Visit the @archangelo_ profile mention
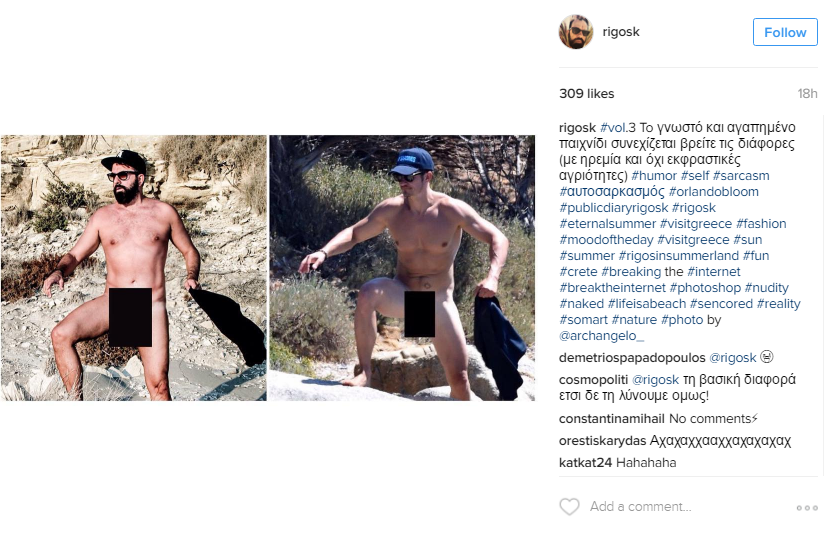The width and height of the screenshot is (824, 535). [x=602, y=335]
